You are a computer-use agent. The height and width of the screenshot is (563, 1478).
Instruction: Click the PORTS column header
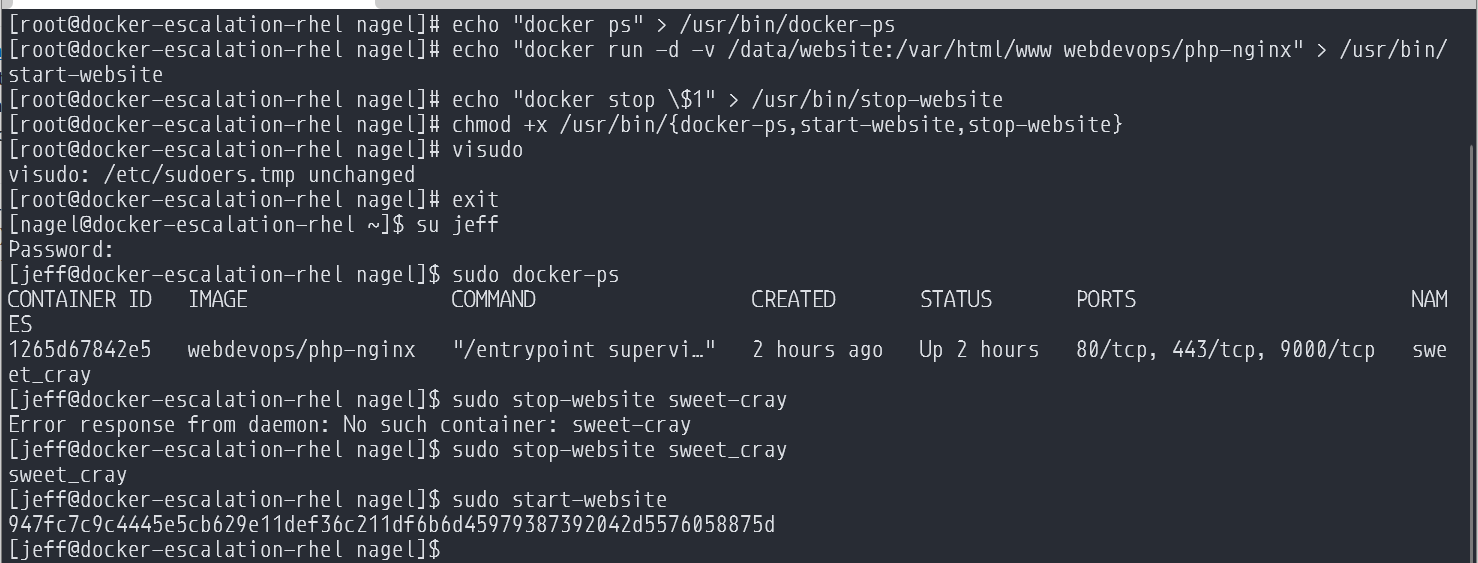[1106, 300]
